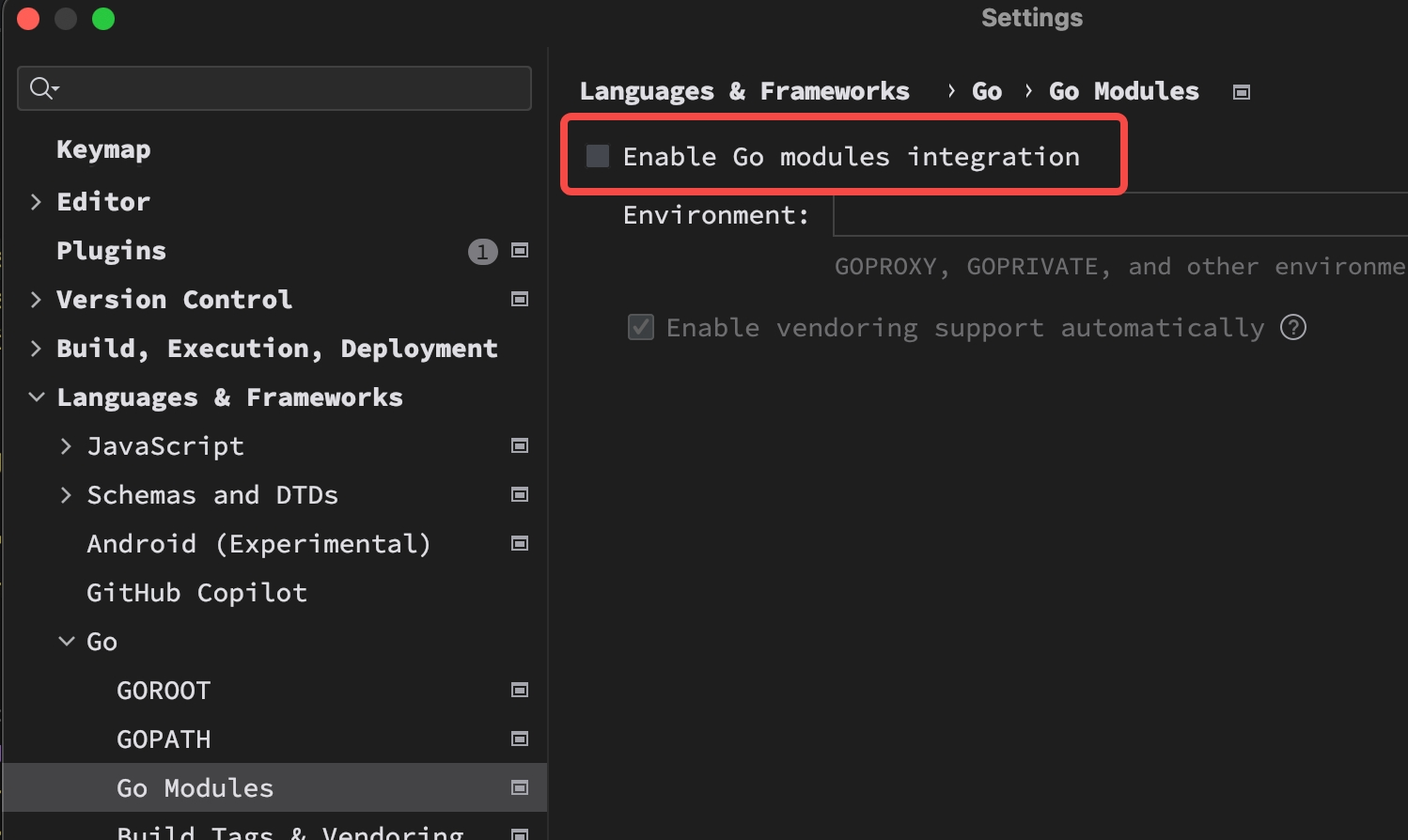Enable Go modules integration checkbox
The width and height of the screenshot is (1408, 840).
[x=597, y=156]
